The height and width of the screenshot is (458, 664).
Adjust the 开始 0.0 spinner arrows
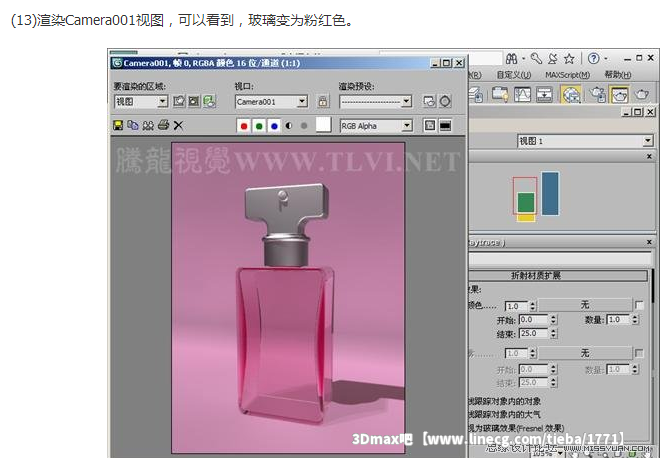[553, 320]
